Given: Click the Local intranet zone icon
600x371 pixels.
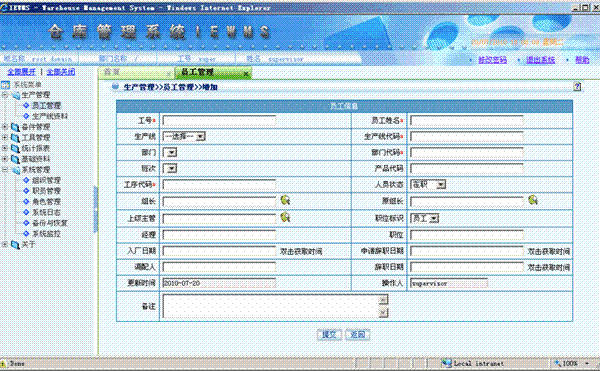Looking at the screenshot, I should click(446, 363).
